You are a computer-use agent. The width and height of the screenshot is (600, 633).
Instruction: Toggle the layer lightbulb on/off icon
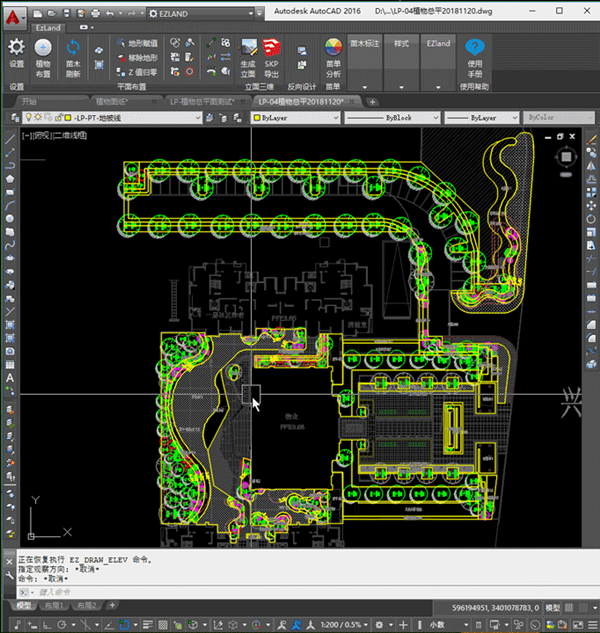[31, 118]
